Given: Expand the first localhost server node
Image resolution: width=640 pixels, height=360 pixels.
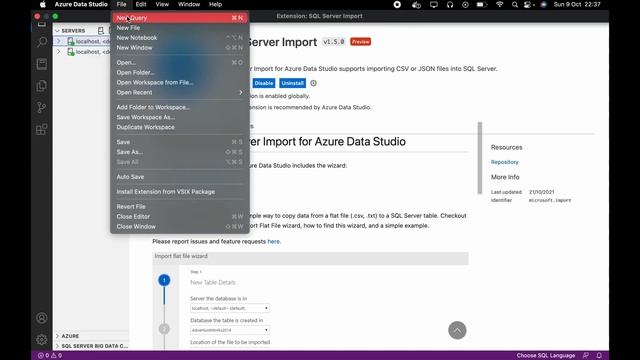Looking at the screenshot, I should pos(58,41).
